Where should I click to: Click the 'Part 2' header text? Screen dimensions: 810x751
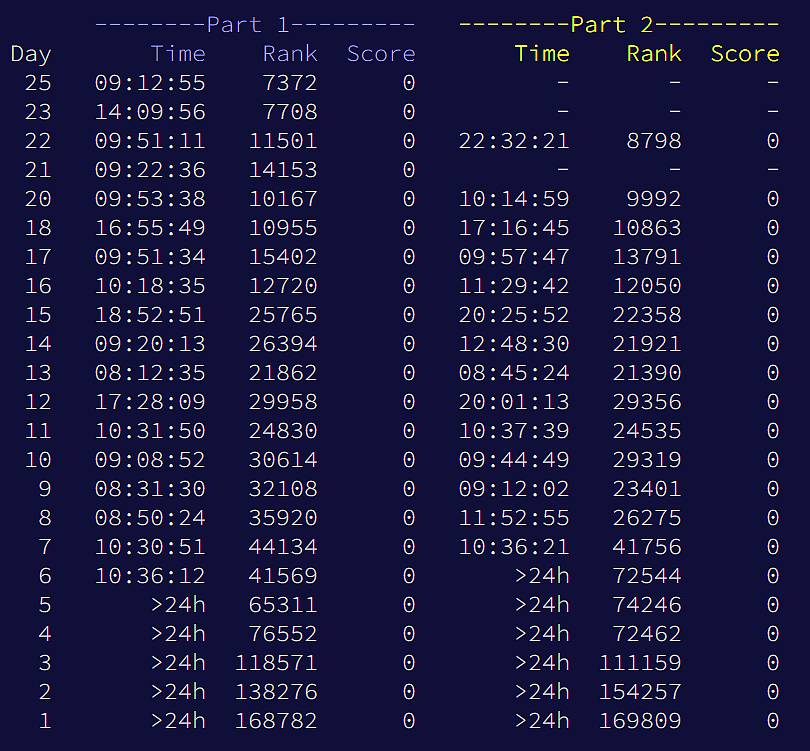(612, 25)
